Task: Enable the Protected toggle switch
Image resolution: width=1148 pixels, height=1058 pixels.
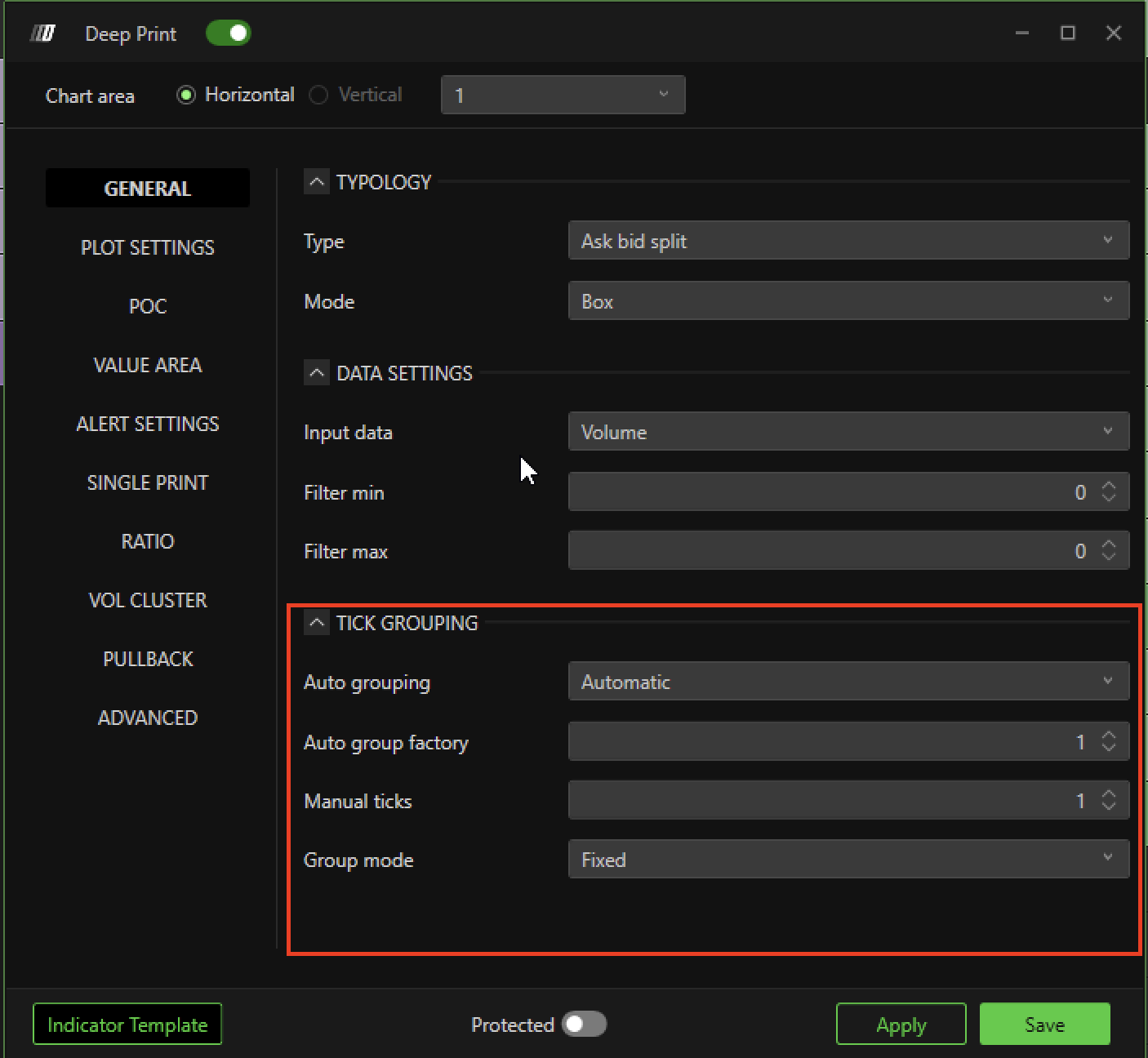Action: click(x=584, y=1024)
